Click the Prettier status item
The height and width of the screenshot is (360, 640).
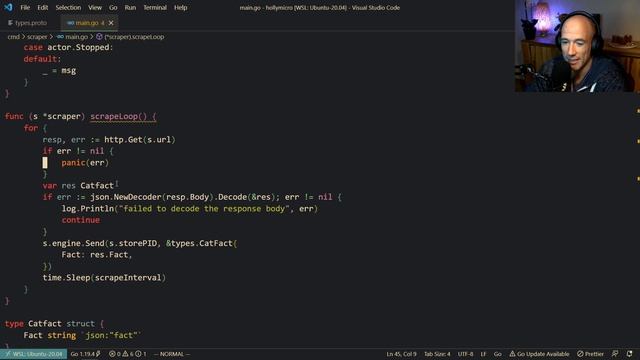coord(590,354)
